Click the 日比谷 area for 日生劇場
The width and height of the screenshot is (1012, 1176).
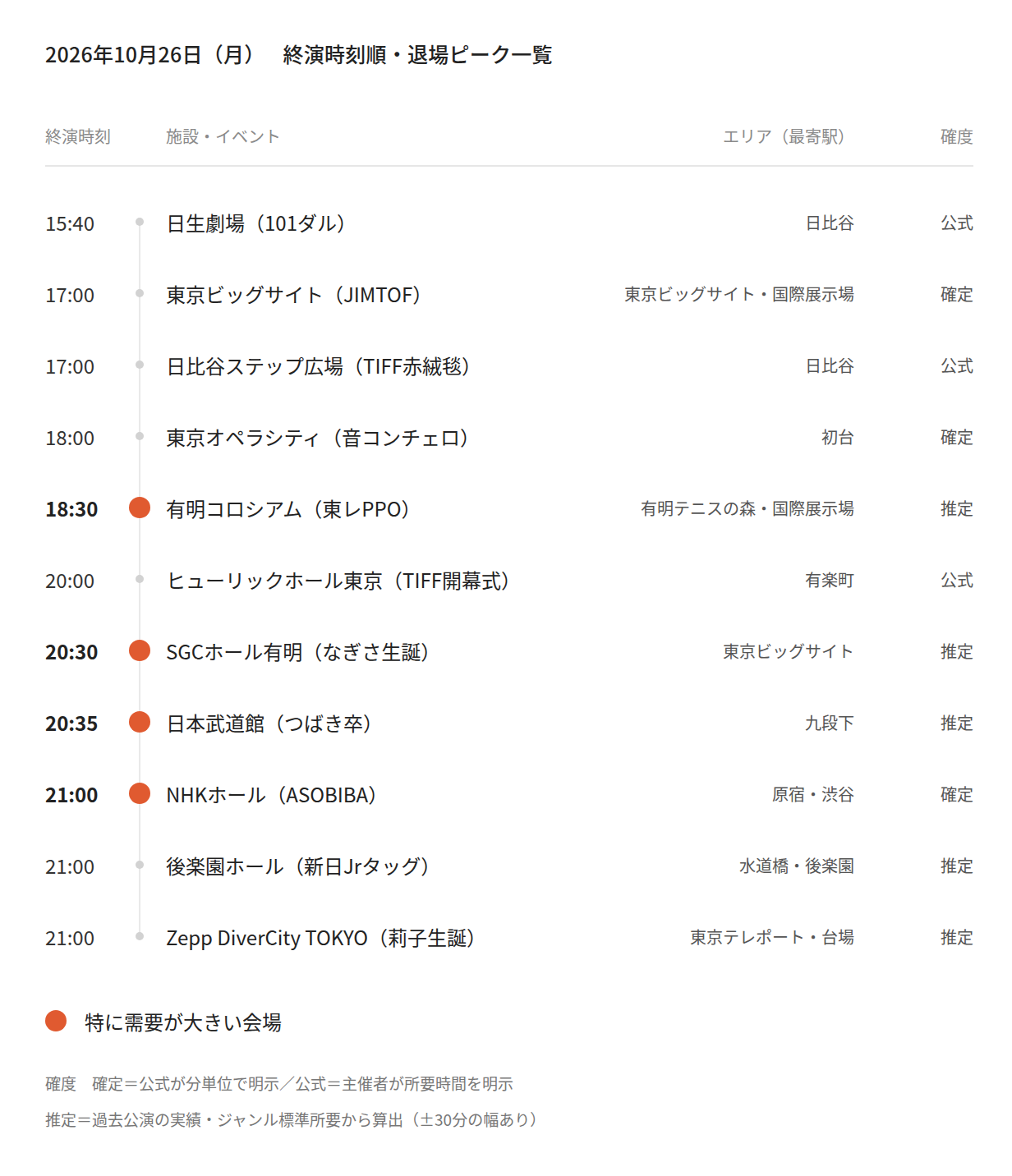(x=830, y=223)
